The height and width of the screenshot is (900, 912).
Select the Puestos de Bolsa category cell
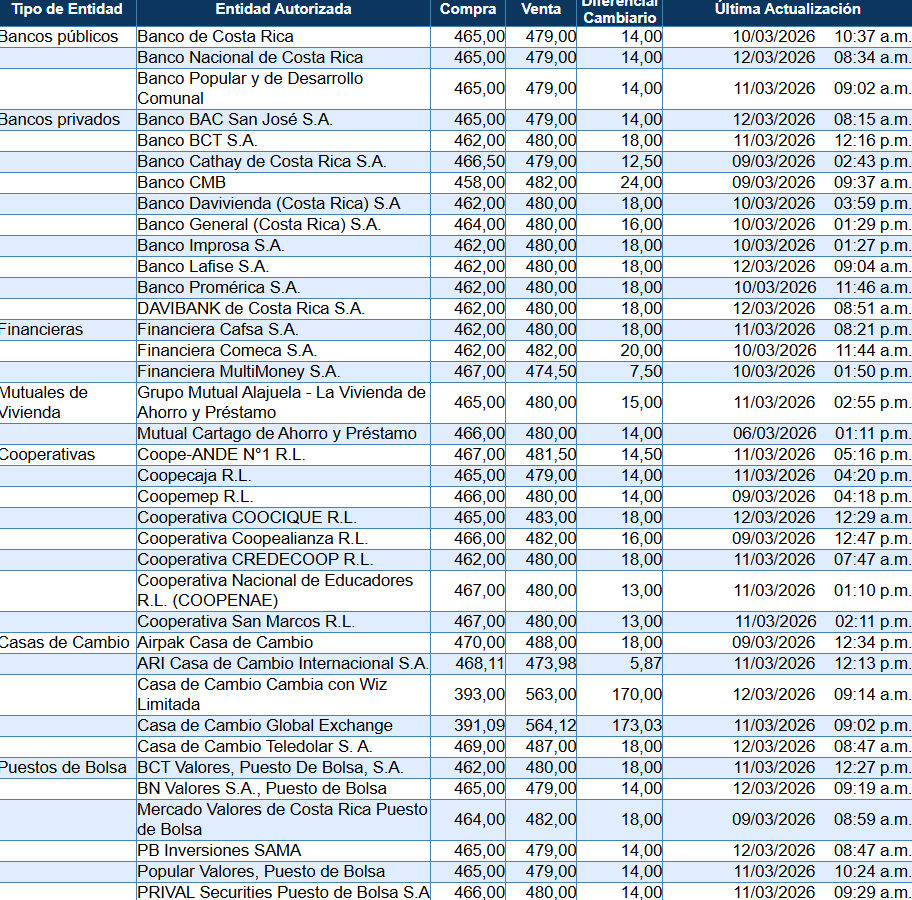64,768
